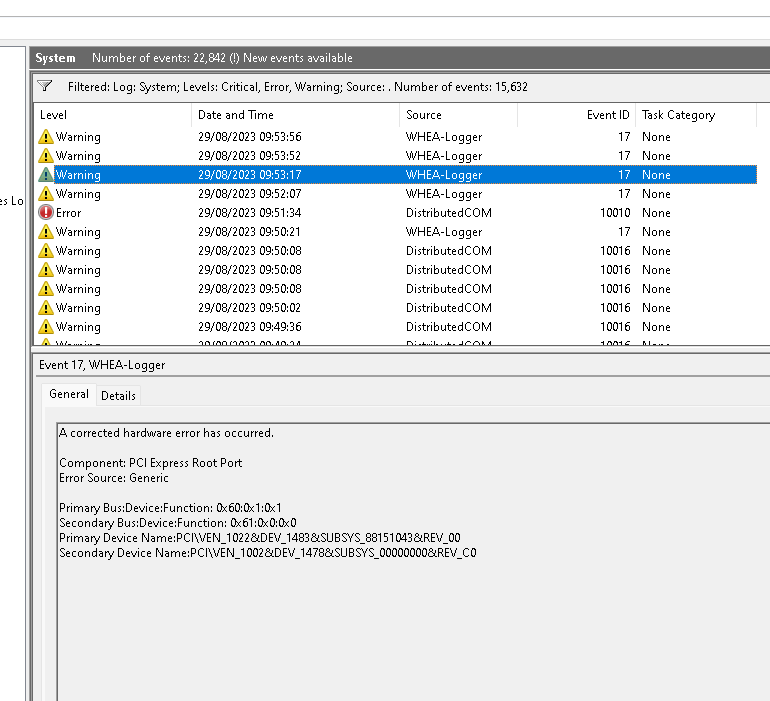
Task: Click 'Error Source: Generic' line
Action: 114,478
